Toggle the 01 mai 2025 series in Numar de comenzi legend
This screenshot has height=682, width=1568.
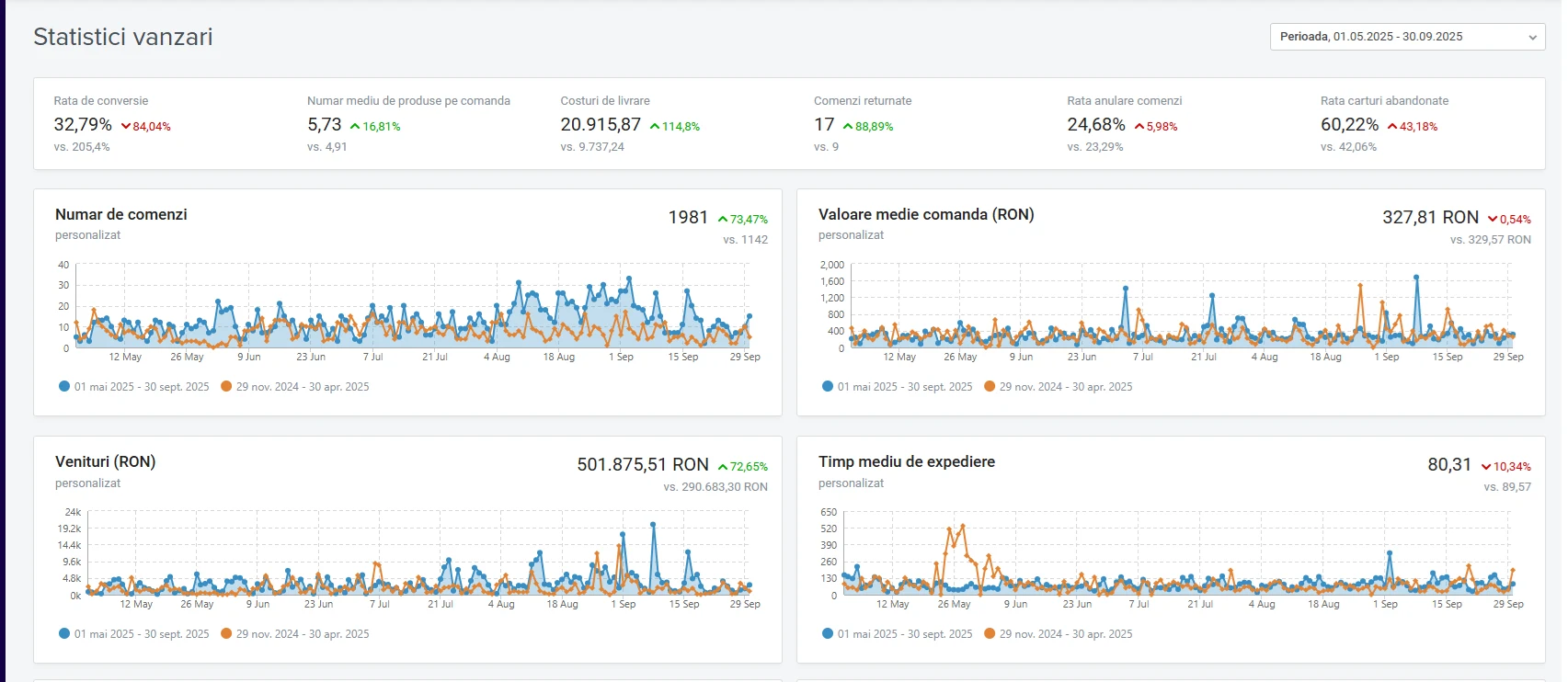(x=133, y=387)
